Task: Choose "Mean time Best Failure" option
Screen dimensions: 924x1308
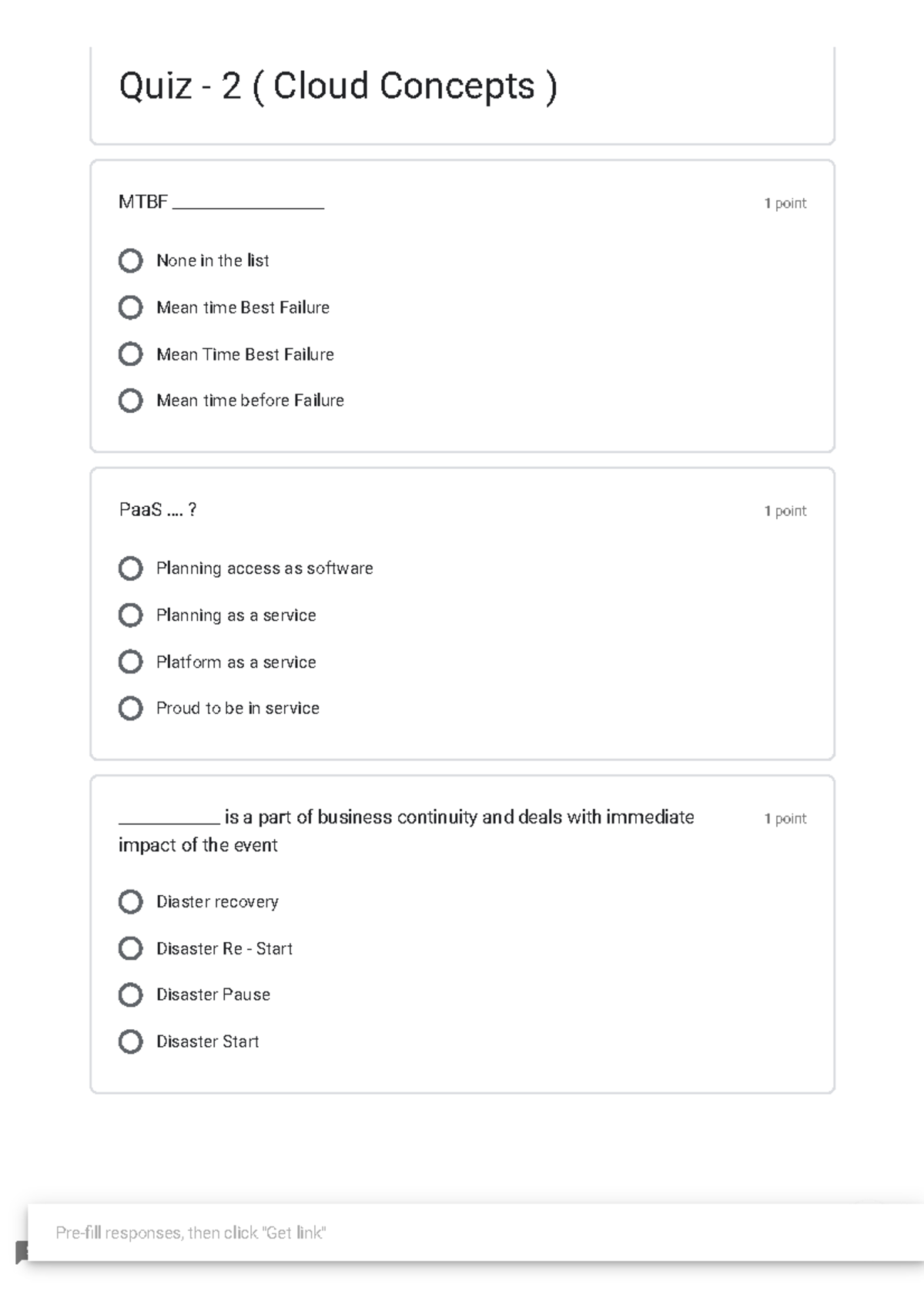Action: 130,308
